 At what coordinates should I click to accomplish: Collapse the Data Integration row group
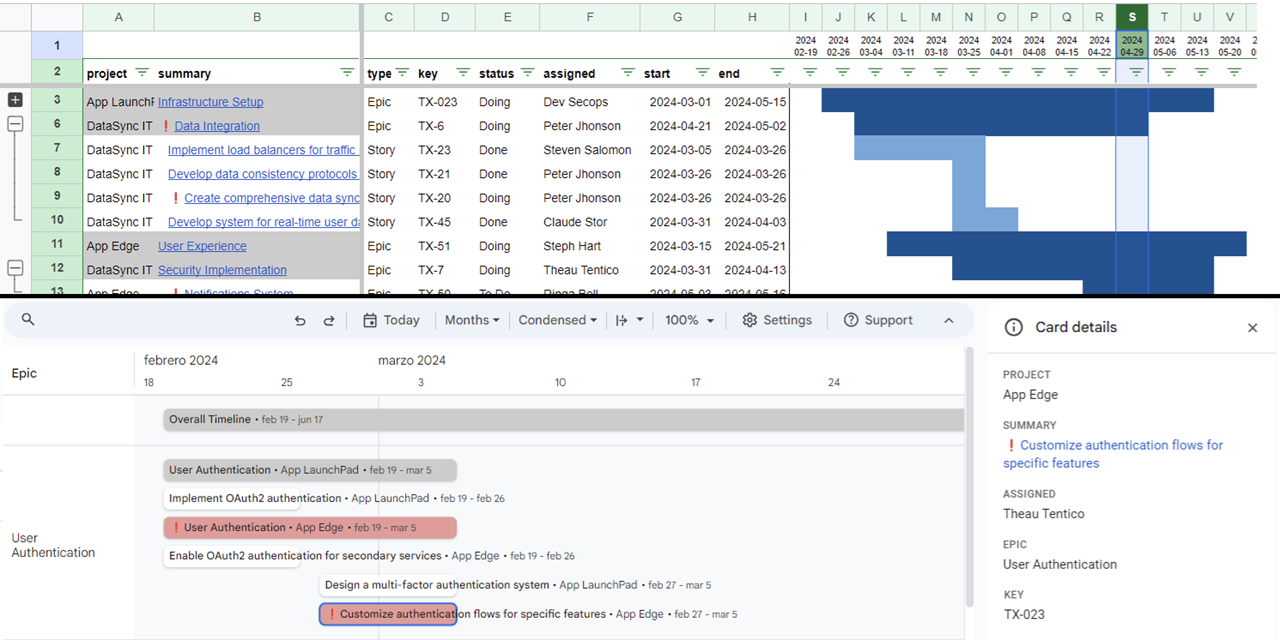click(15, 125)
